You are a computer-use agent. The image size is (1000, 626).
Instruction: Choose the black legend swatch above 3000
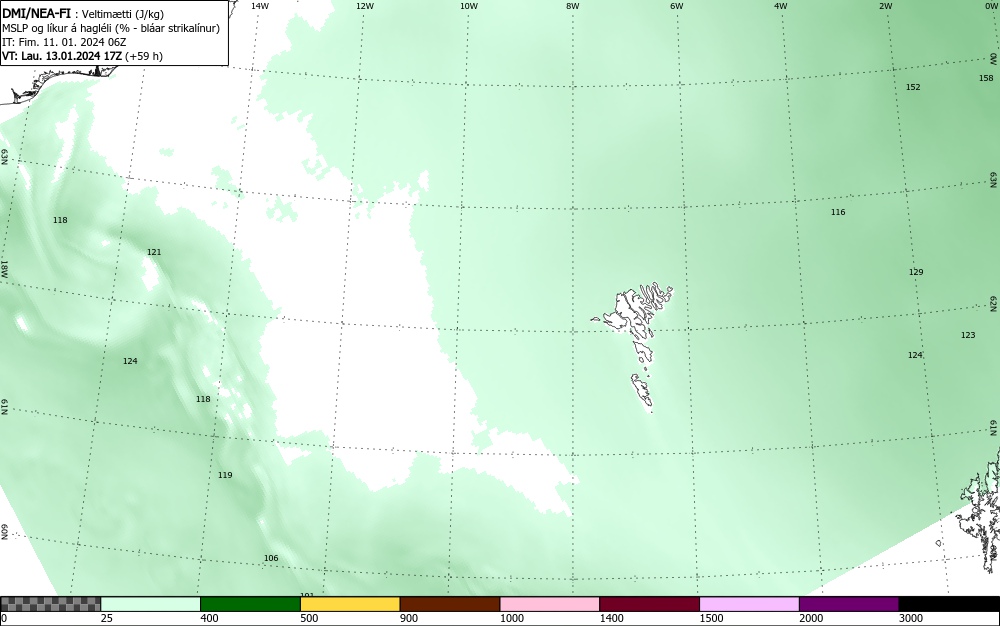[949, 604]
